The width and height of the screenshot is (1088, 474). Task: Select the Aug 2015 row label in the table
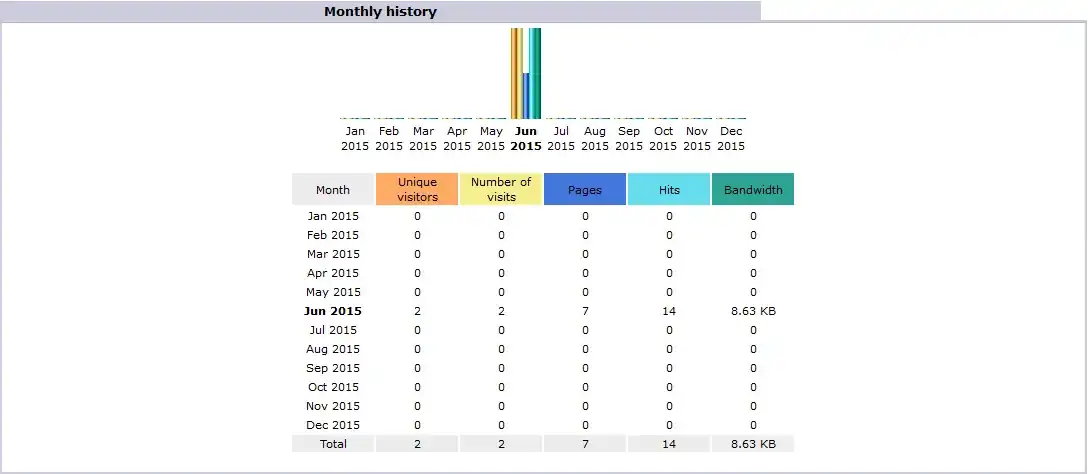click(x=333, y=349)
